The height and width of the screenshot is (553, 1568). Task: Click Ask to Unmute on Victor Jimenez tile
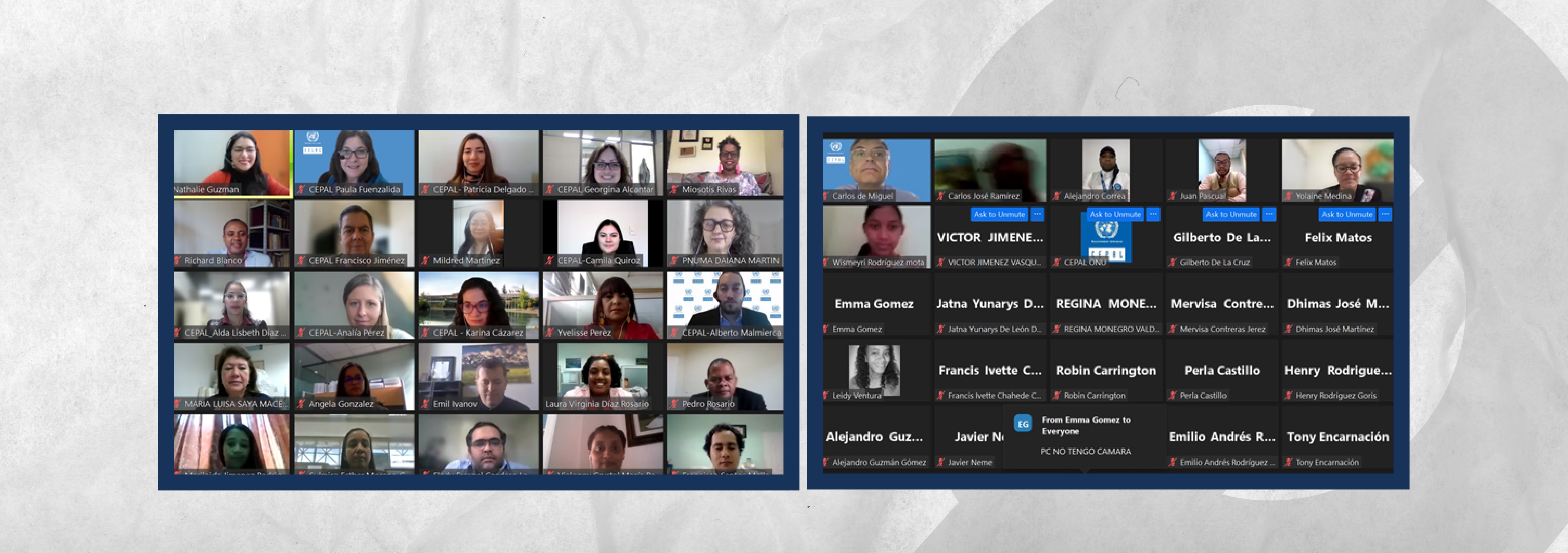pyautogui.click(x=999, y=214)
